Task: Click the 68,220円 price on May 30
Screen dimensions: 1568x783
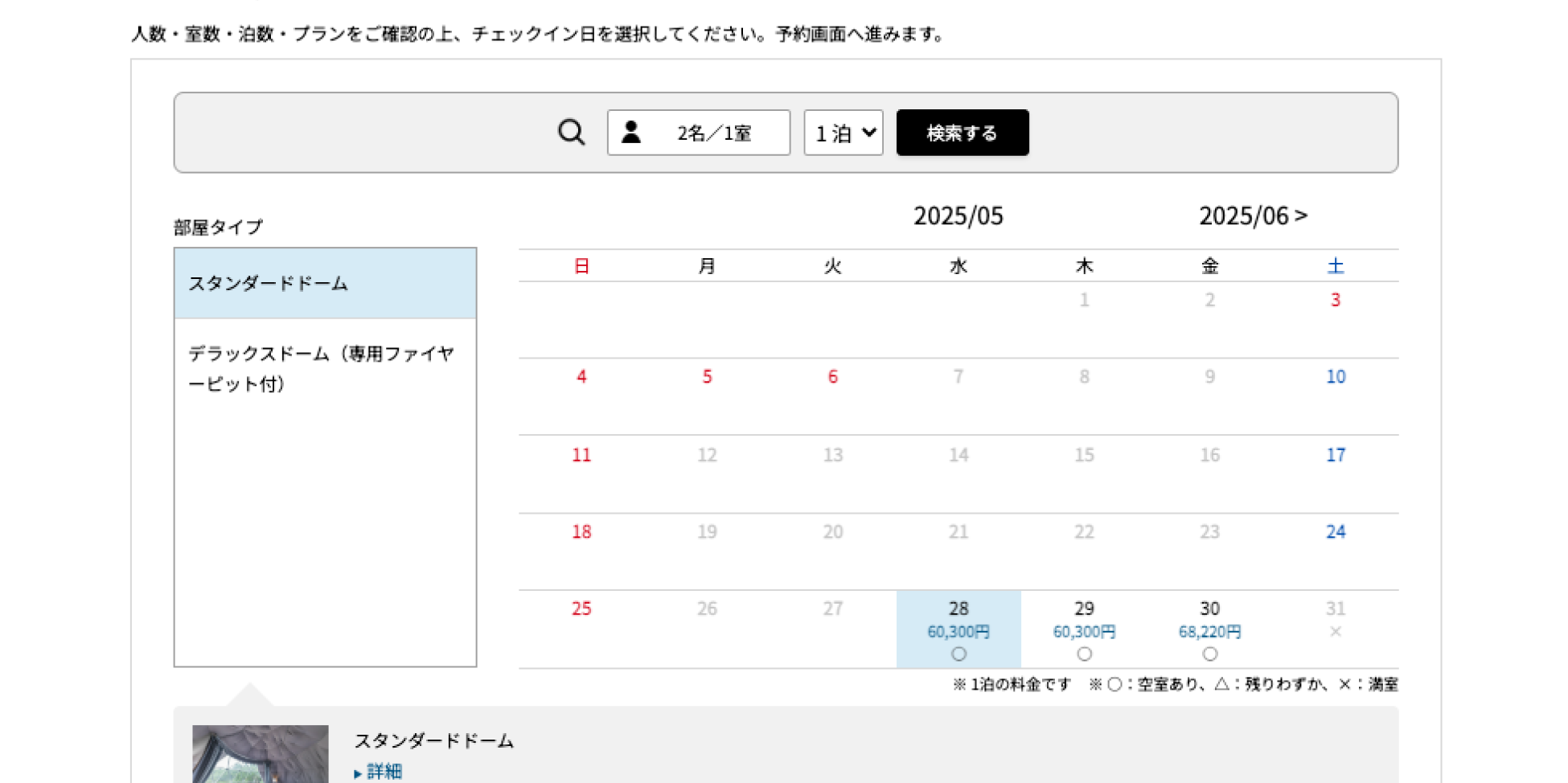Action: coord(1209,632)
